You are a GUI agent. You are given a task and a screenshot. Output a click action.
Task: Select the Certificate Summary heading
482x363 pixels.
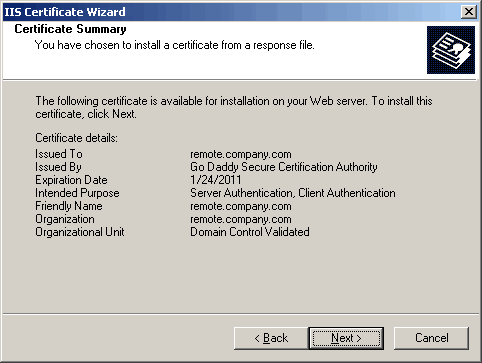(x=70, y=29)
